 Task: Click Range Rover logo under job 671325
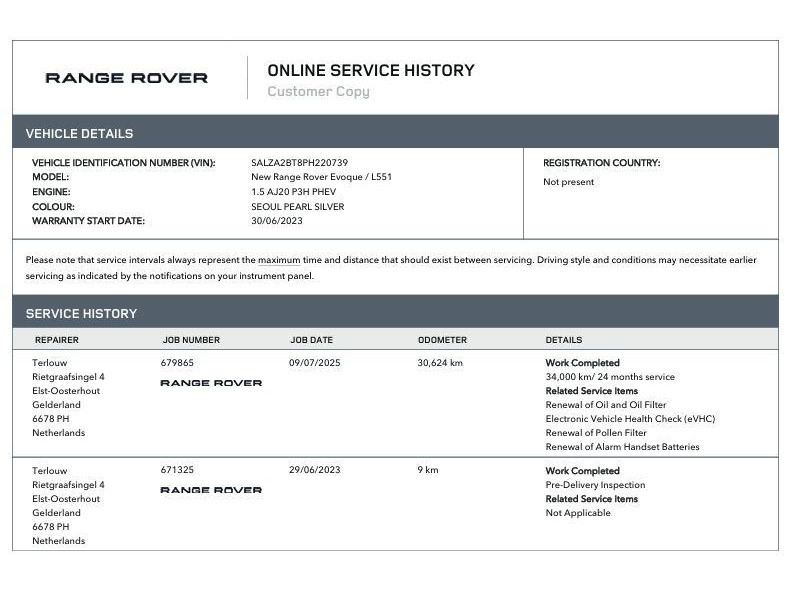pyautogui.click(x=211, y=490)
